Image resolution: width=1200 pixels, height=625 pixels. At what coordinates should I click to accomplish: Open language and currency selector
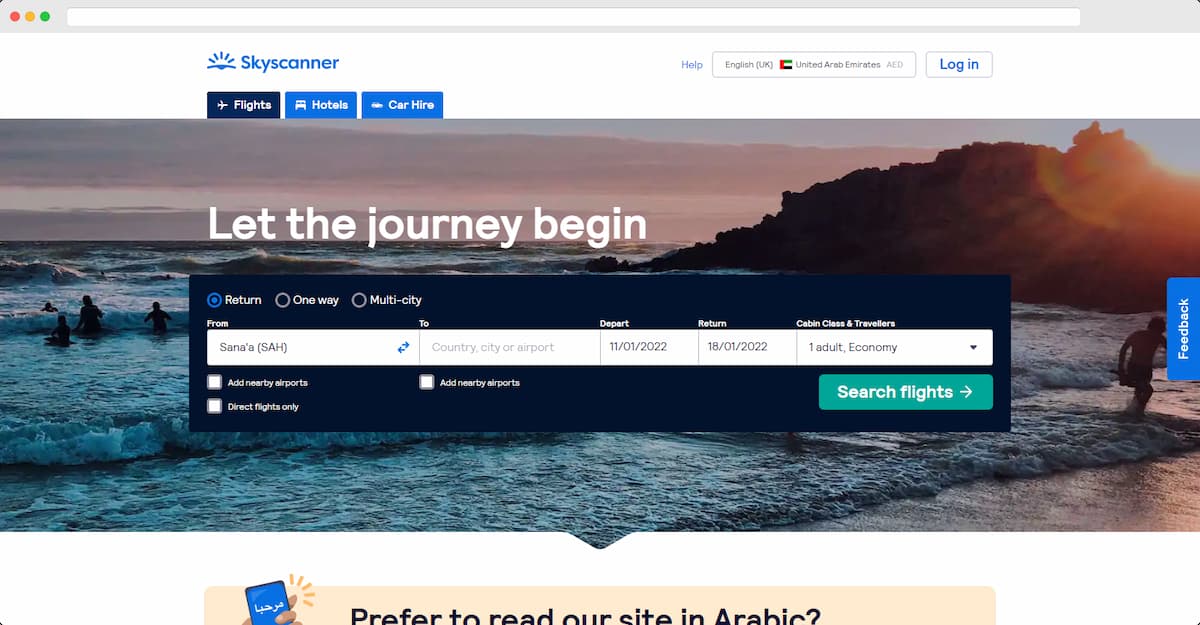(x=814, y=65)
